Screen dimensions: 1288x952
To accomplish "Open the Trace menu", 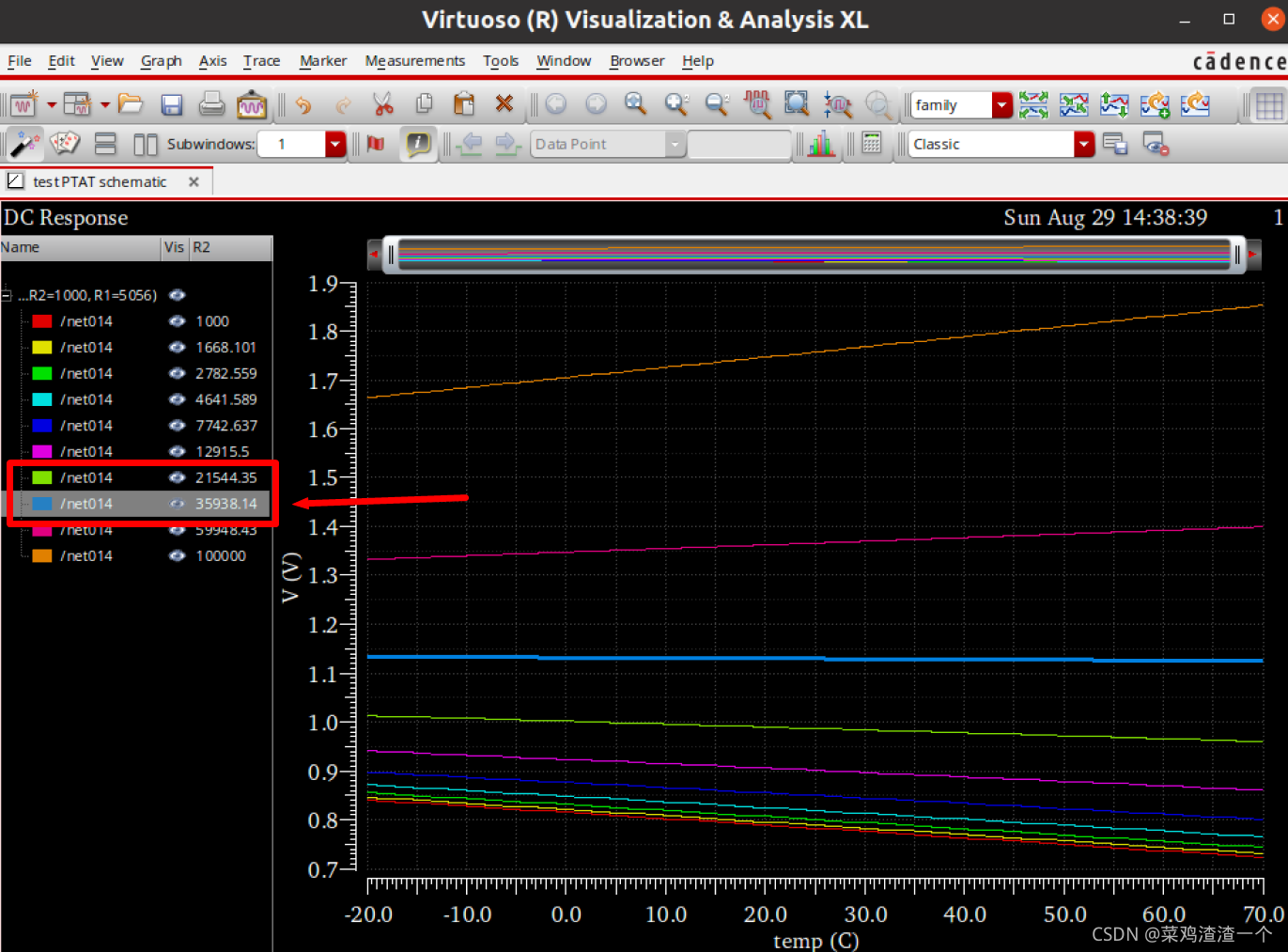I will pyautogui.click(x=262, y=60).
